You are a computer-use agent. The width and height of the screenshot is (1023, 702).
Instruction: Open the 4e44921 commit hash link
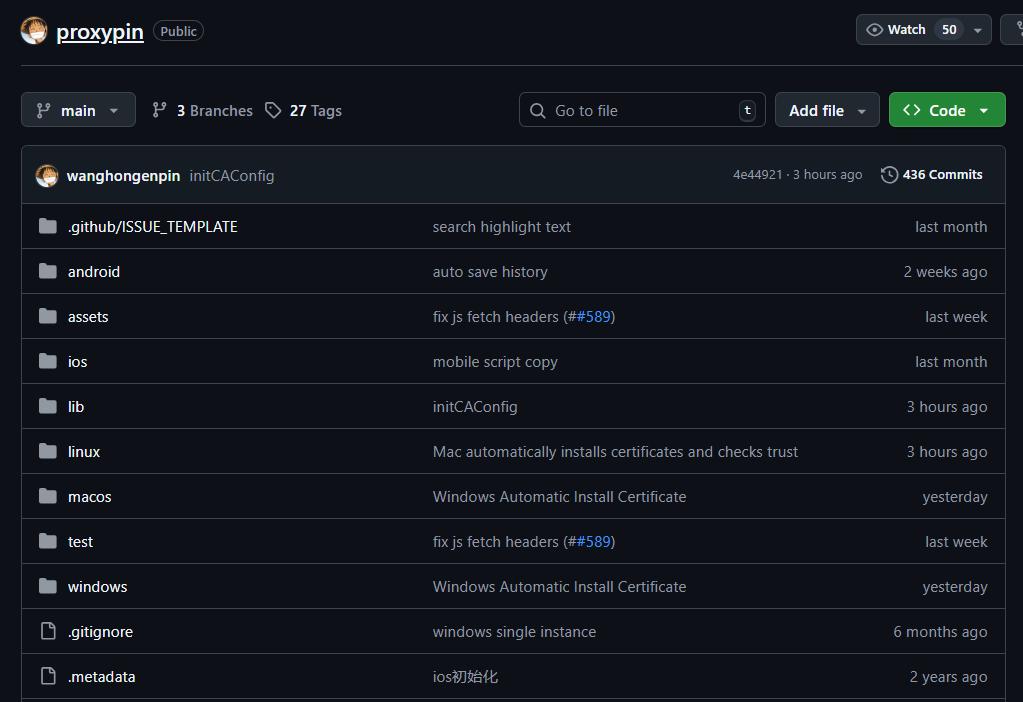[757, 175]
